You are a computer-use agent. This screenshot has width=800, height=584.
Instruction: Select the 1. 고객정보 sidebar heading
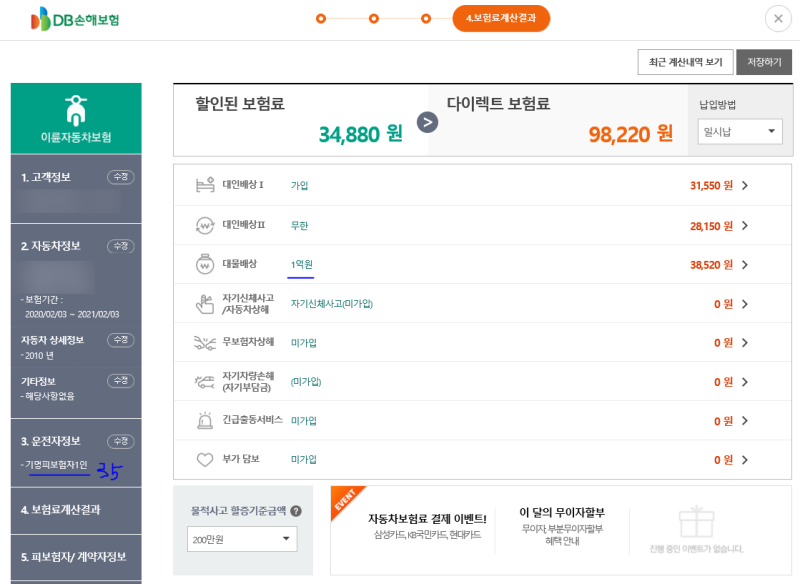pyautogui.click(x=46, y=177)
